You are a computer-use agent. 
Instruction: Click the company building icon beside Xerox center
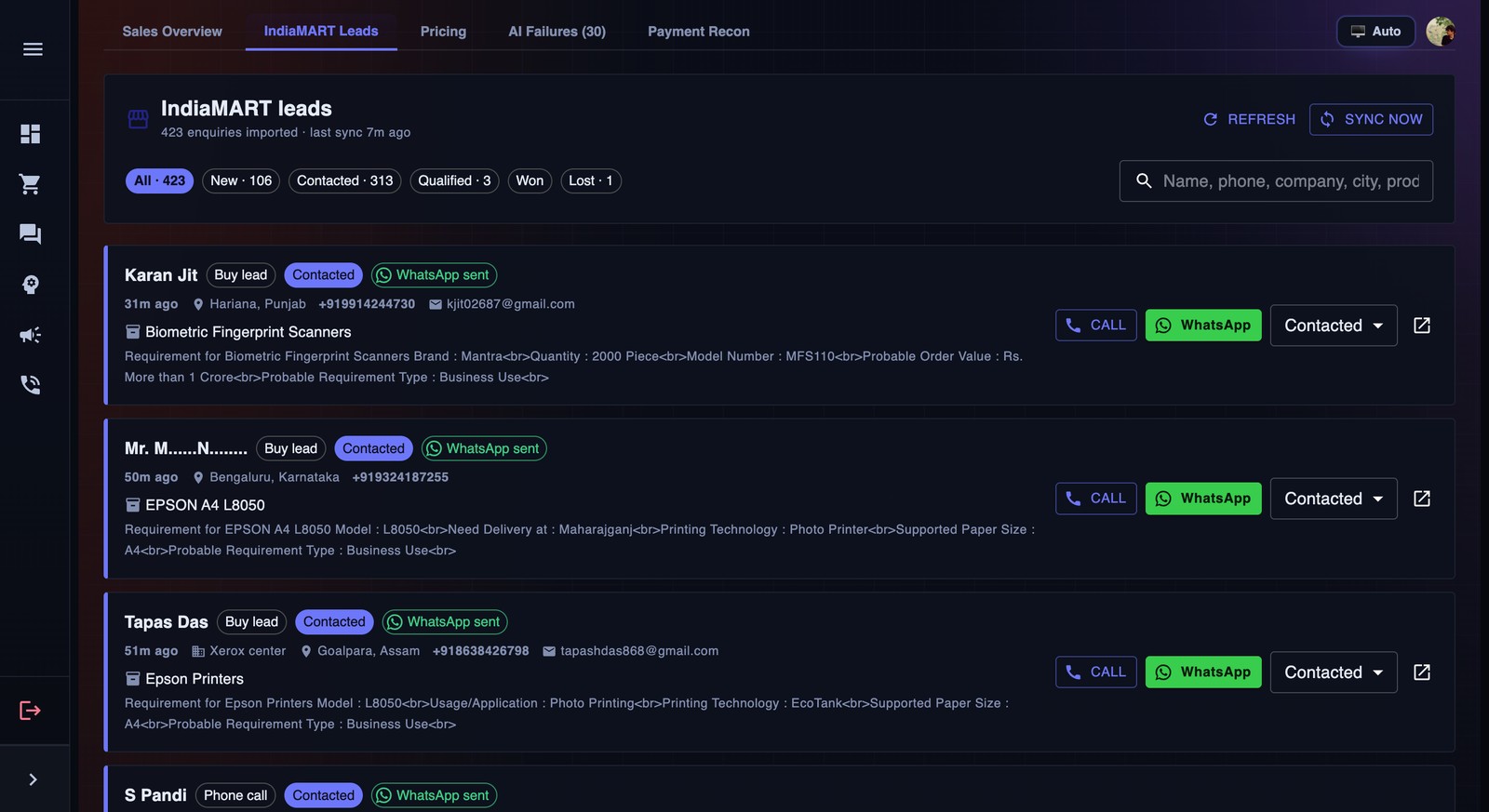[x=198, y=651]
